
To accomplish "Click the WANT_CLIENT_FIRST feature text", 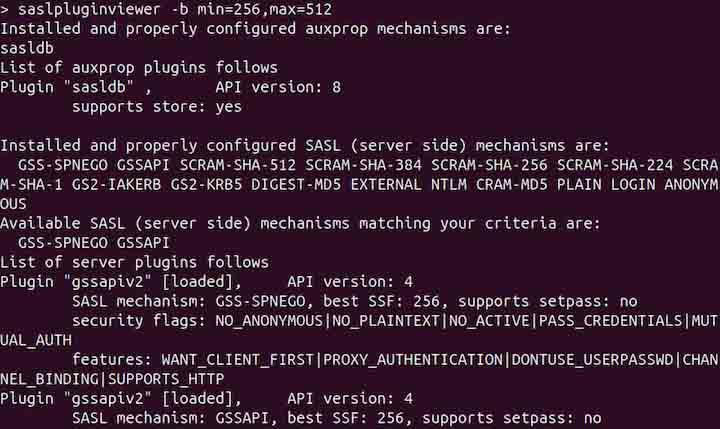I will point(242,358).
